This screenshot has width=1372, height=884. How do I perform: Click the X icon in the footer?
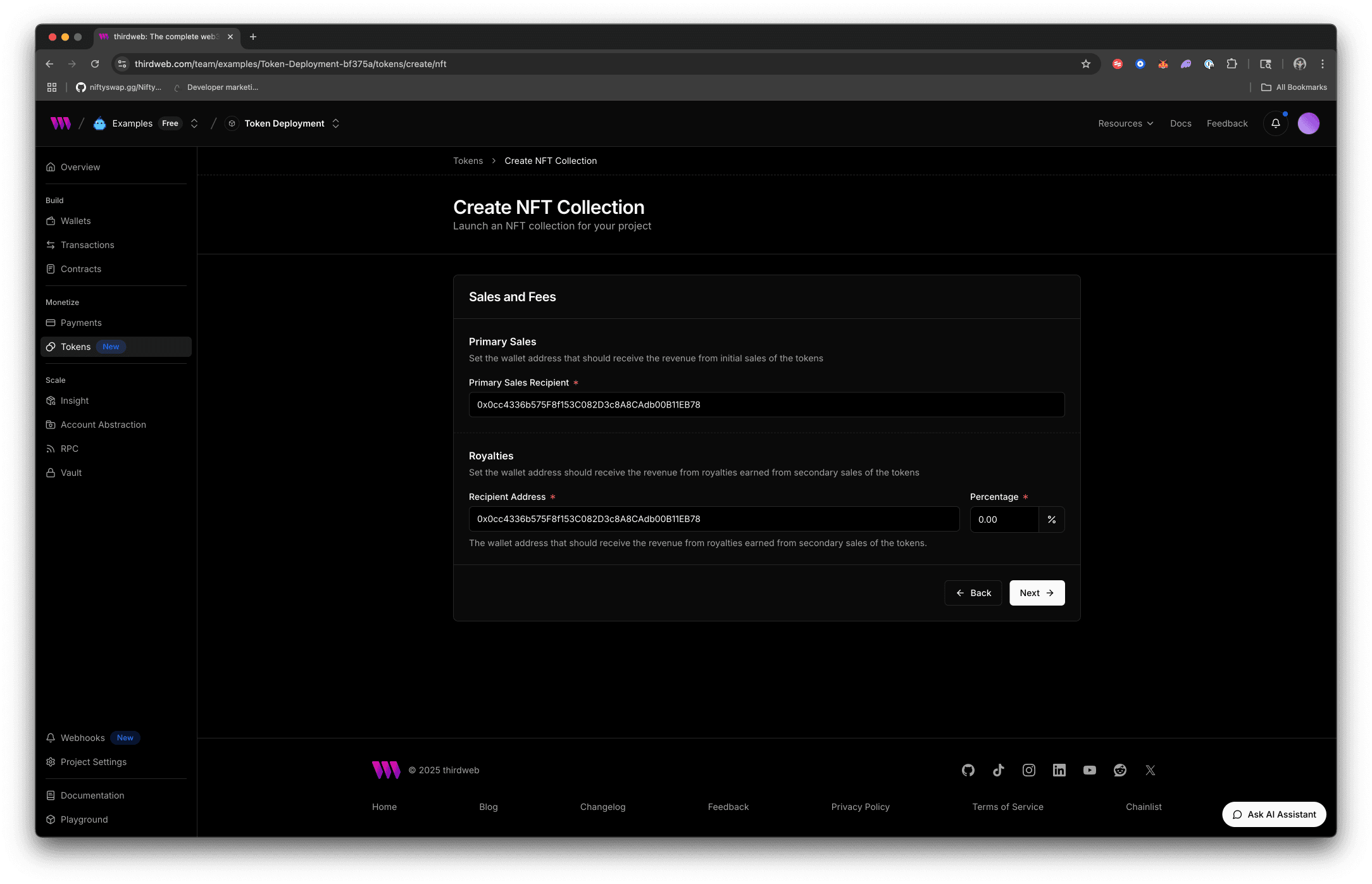[1150, 770]
